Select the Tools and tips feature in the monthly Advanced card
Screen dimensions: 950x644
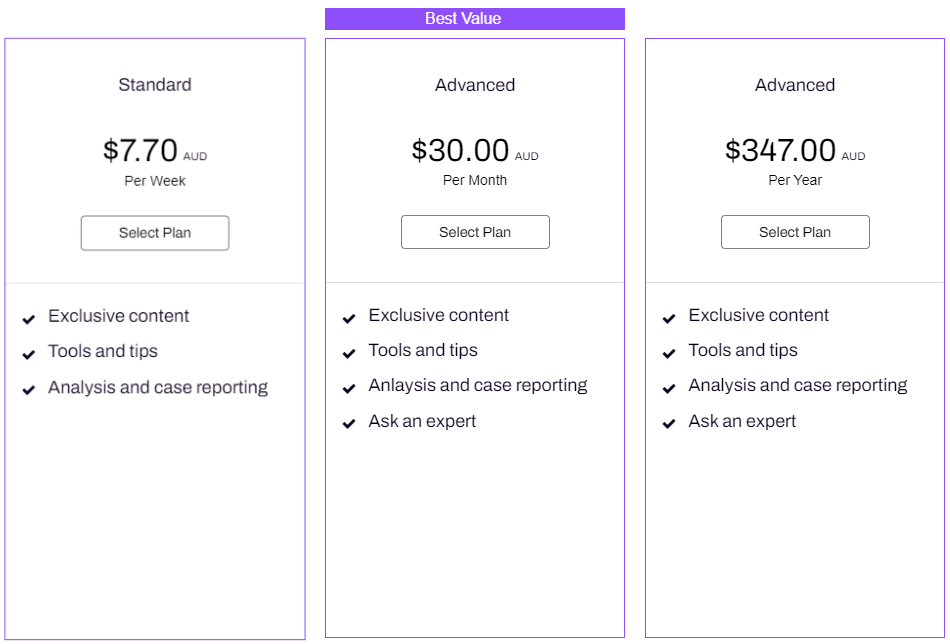(423, 350)
